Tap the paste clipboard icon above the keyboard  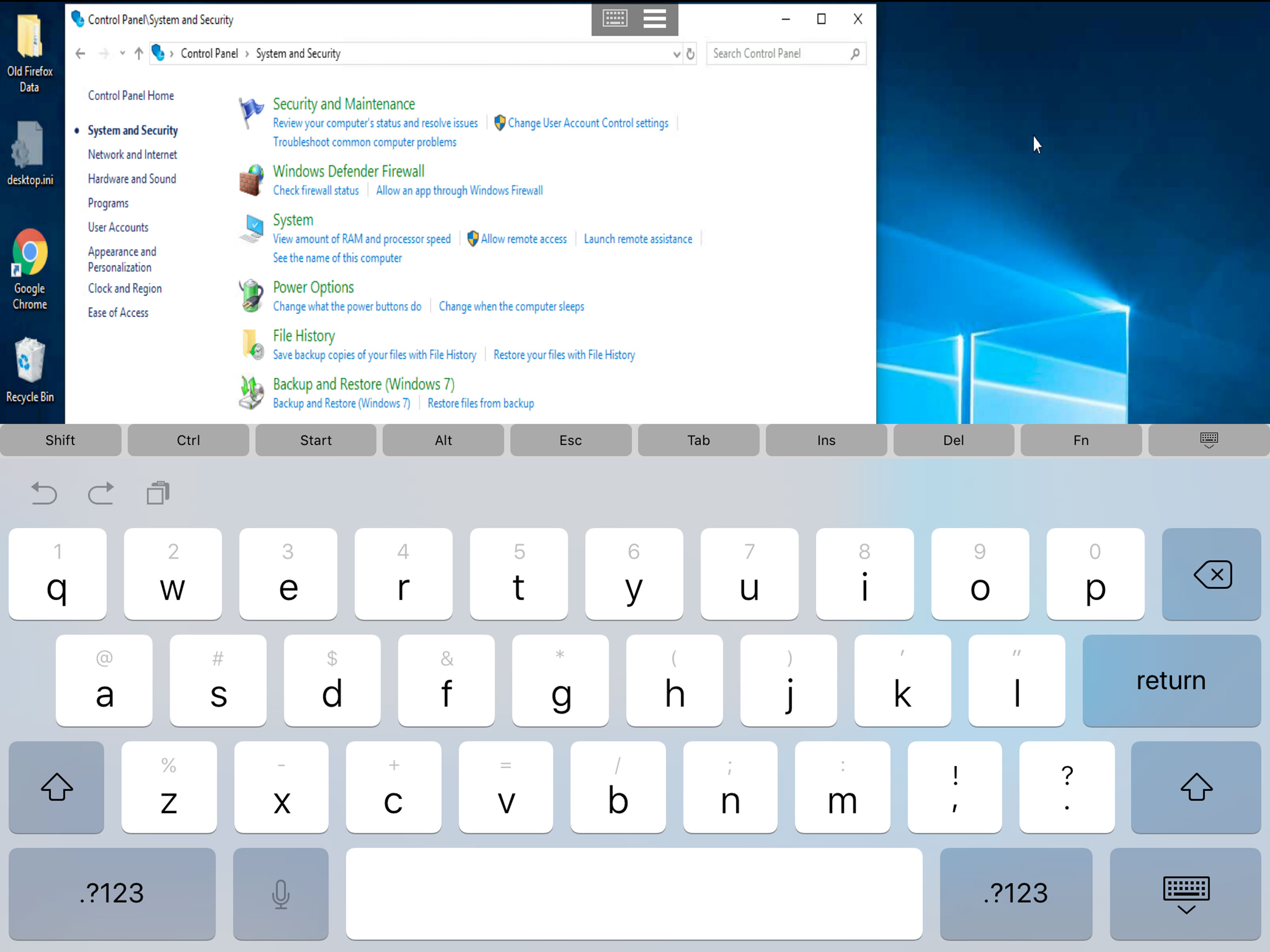(158, 493)
